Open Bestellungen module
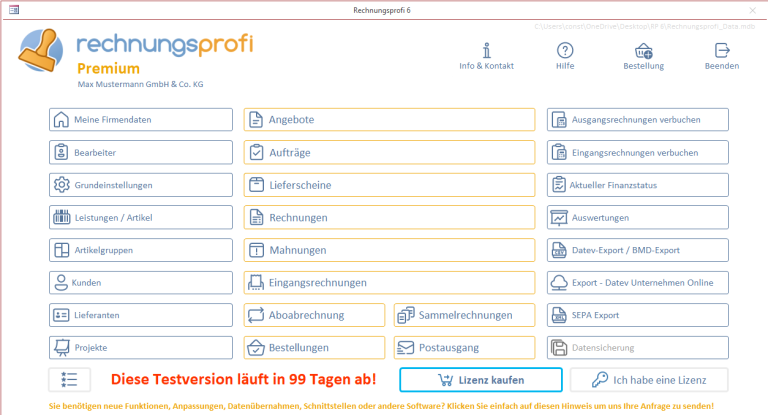The image size is (768, 415). tap(314, 347)
